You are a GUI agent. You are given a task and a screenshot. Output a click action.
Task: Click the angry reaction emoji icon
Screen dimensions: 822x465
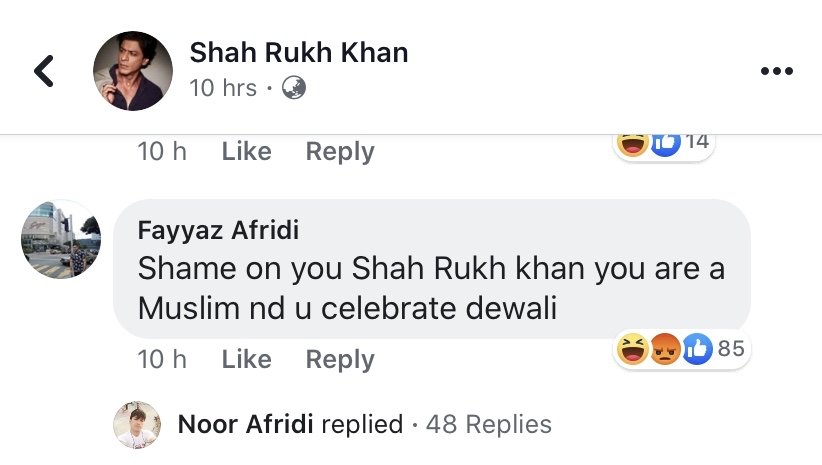click(664, 349)
